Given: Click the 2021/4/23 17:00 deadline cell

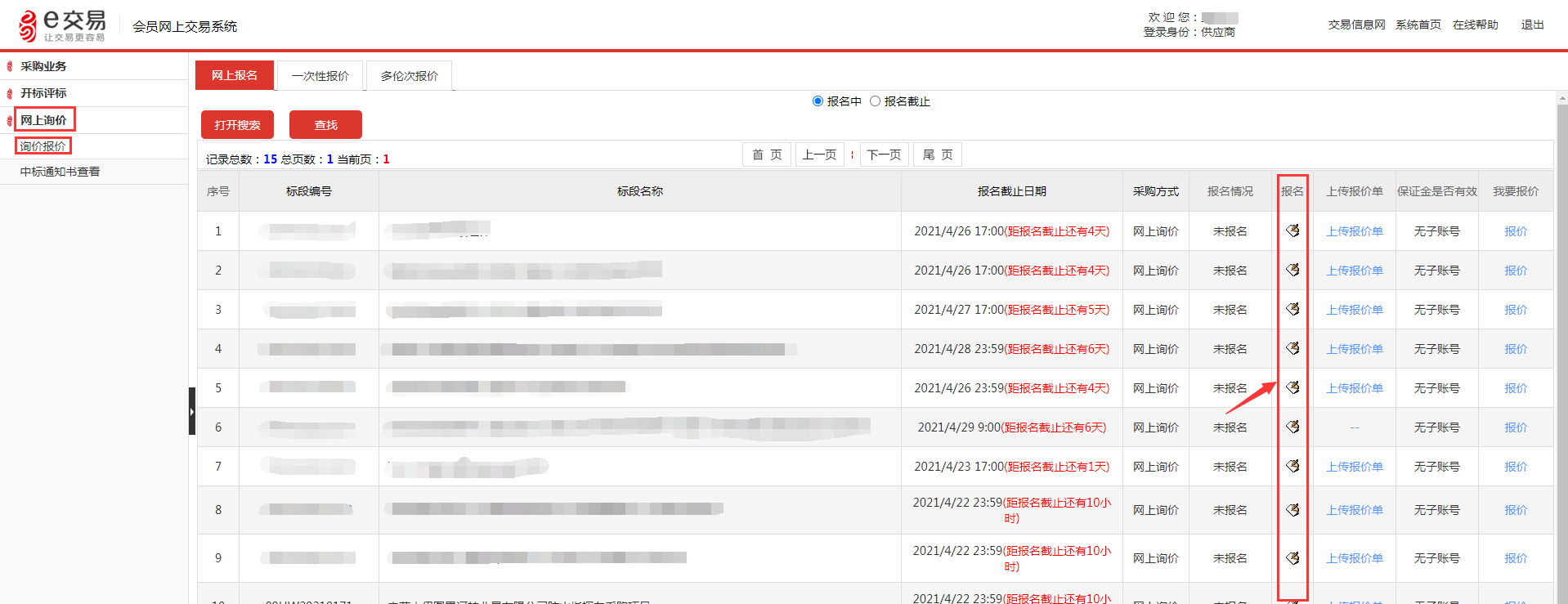Looking at the screenshot, I should (x=1012, y=467).
